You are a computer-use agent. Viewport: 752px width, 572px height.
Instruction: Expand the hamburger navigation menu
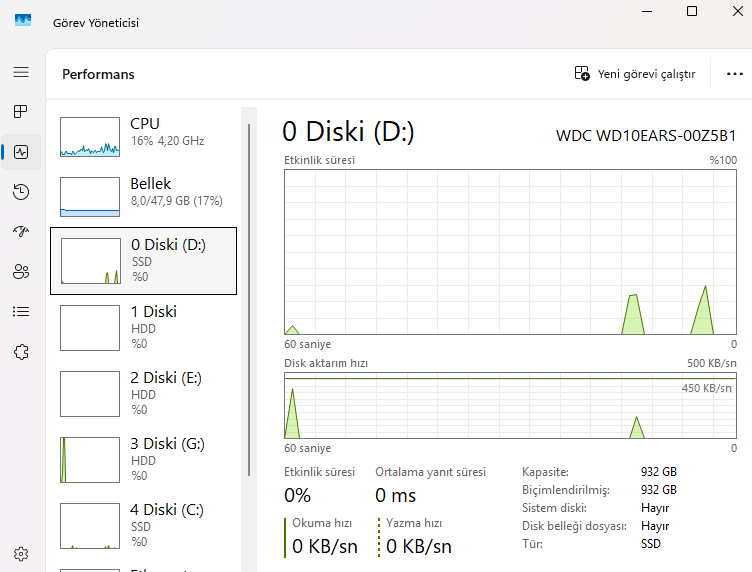click(x=21, y=73)
